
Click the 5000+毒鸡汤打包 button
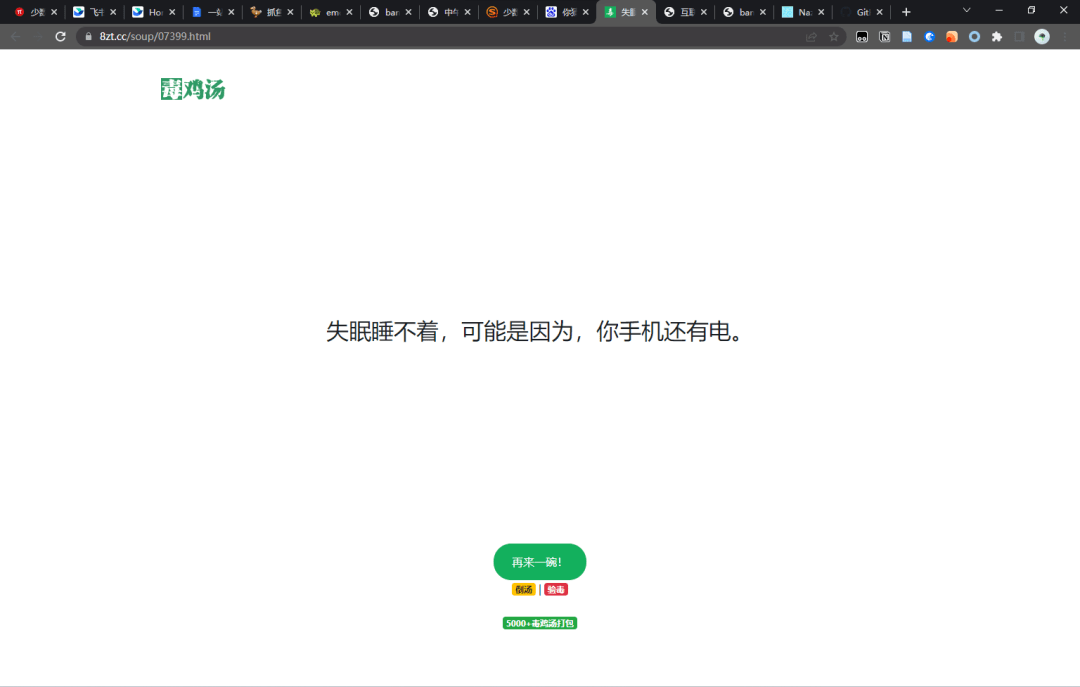540,622
